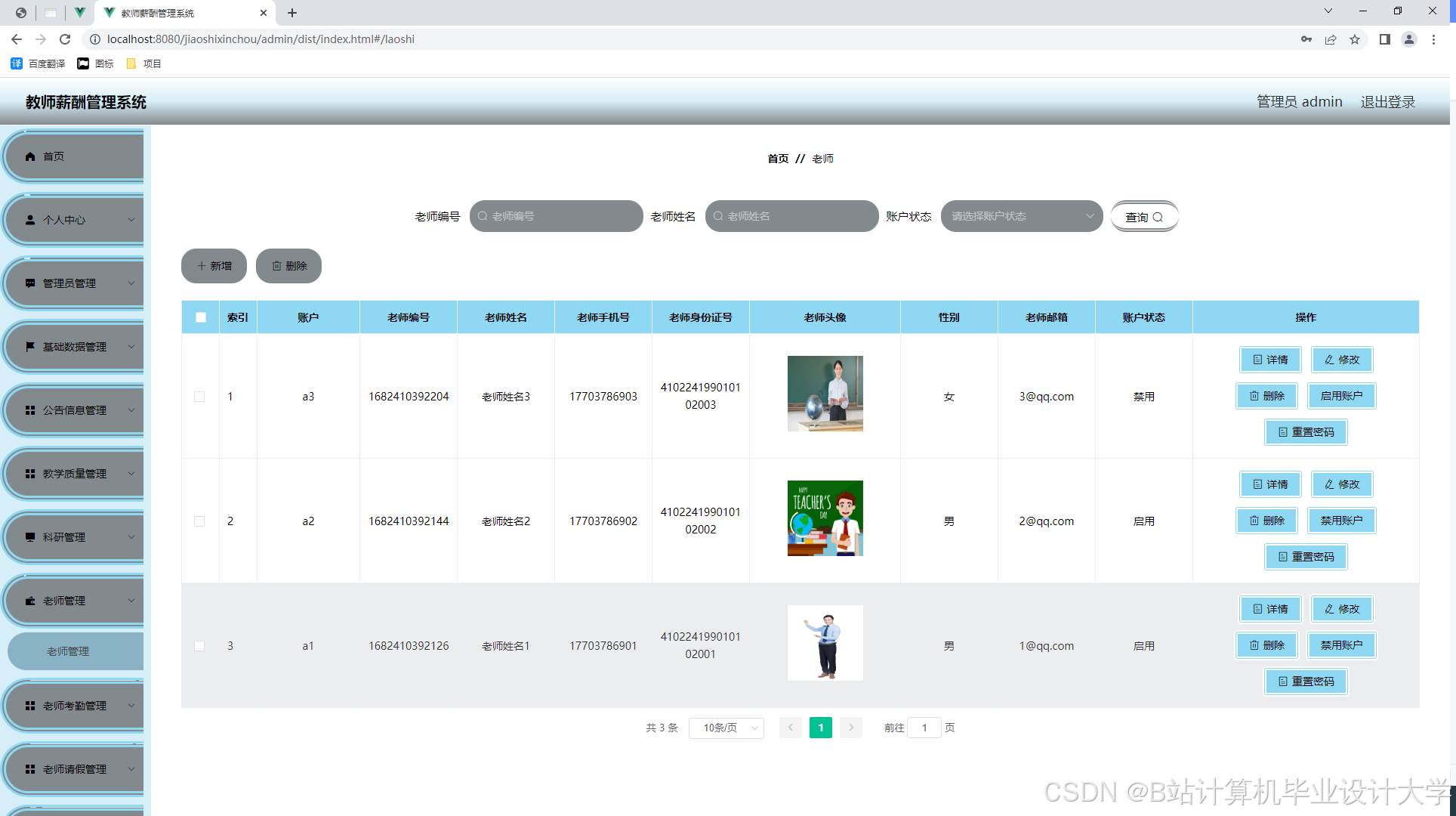Screen dimensions: 1456x816
Task: Click the trash icon on the top 删除 button
Action: pyautogui.click(x=276, y=266)
